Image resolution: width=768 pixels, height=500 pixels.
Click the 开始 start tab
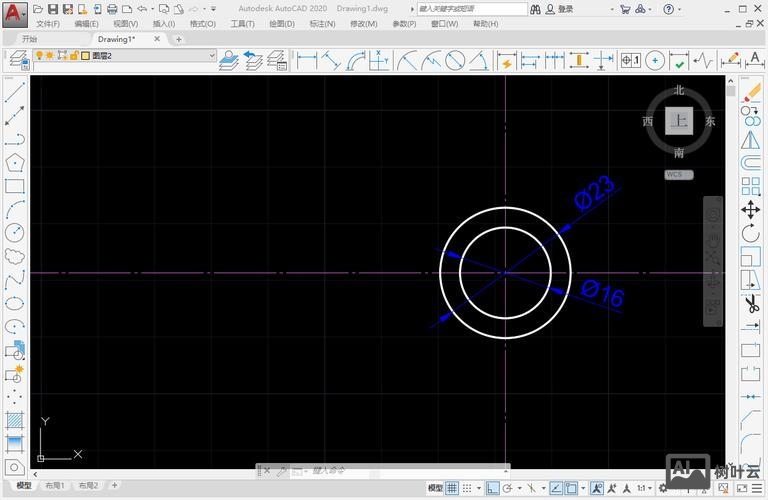coord(30,39)
